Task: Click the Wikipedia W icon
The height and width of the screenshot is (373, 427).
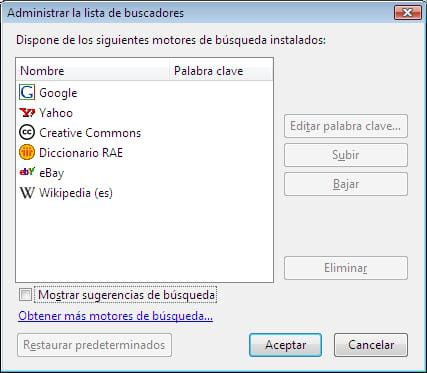Action: click(x=27, y=193)
